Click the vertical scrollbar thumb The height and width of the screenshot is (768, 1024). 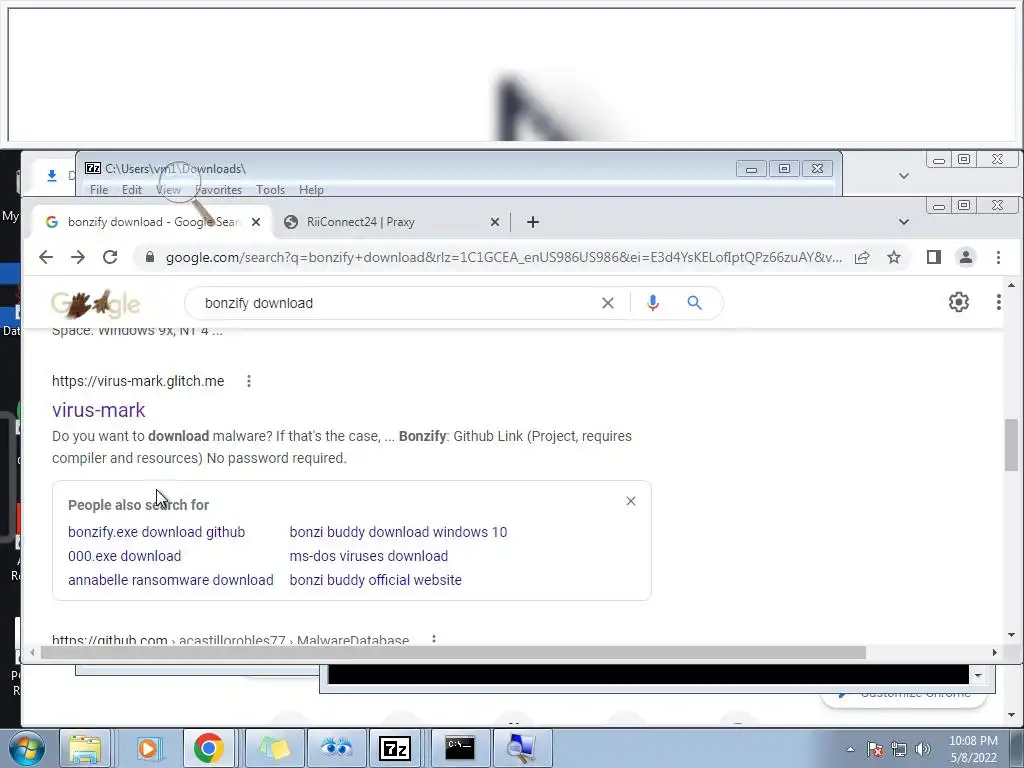pos(1012,444)
